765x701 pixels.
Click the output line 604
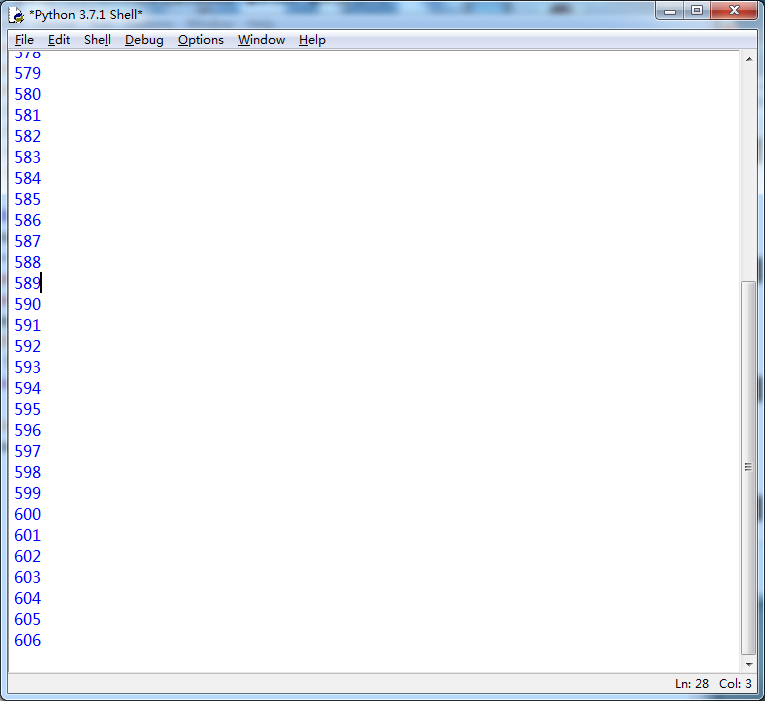click(x=28, y=599)
